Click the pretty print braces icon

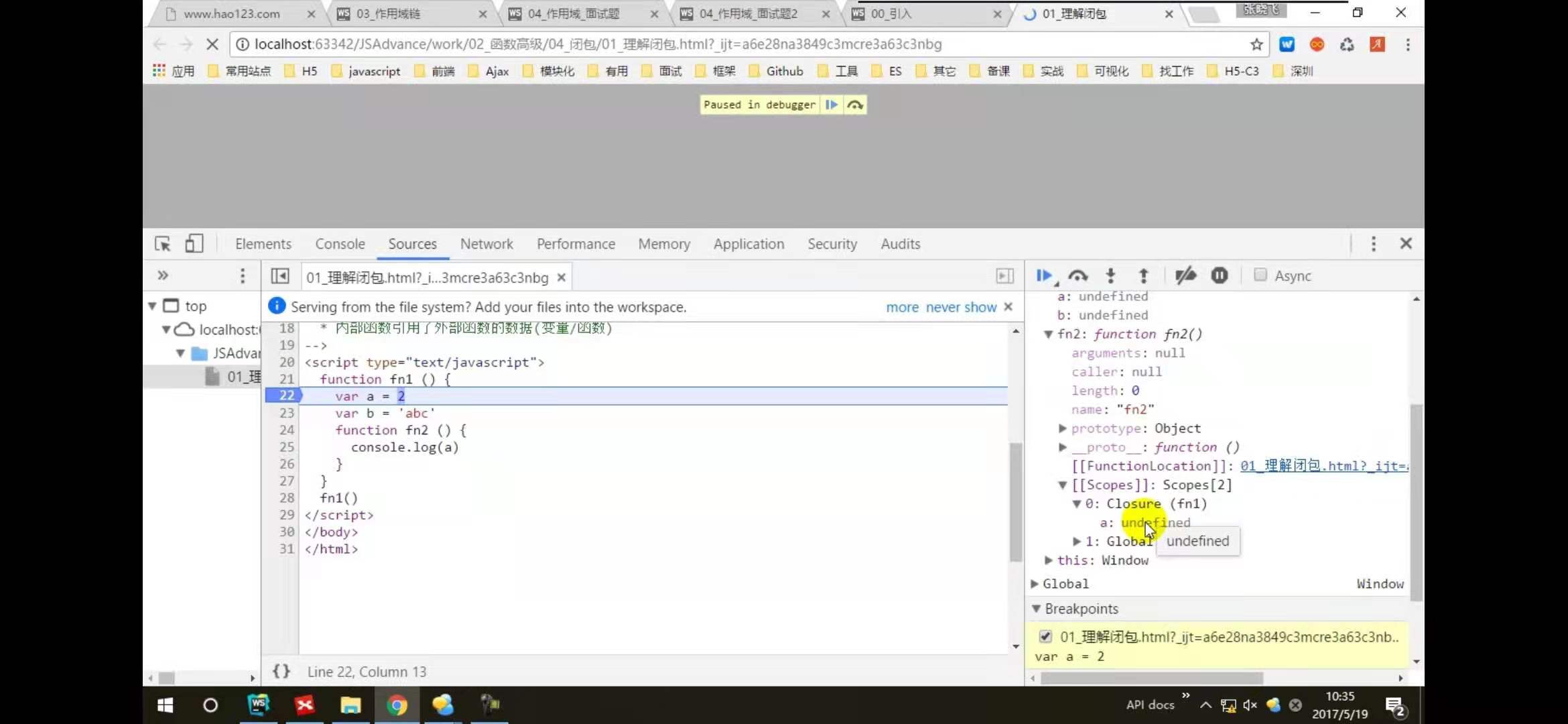pos(281,671)
